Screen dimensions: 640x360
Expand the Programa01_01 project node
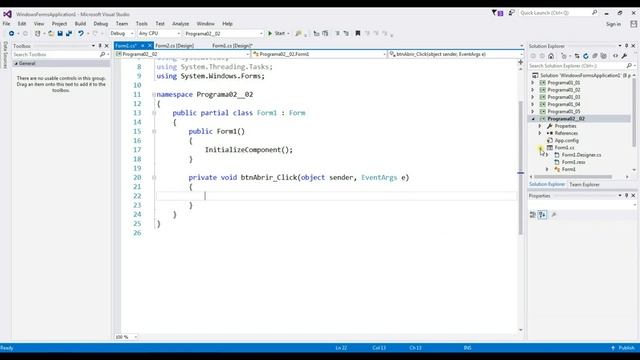click(533, 83)
